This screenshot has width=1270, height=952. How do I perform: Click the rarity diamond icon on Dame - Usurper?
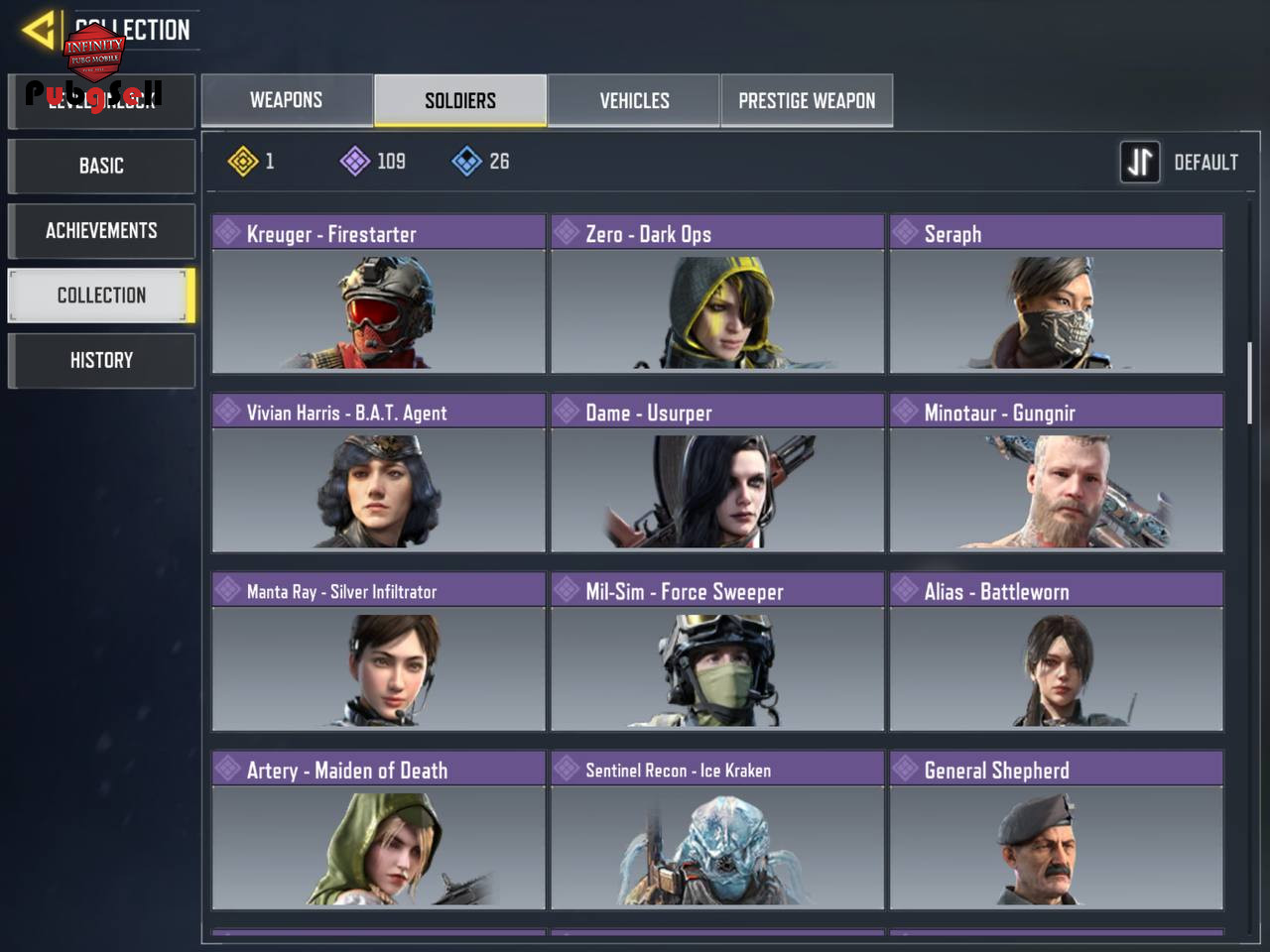pos(567,411)
